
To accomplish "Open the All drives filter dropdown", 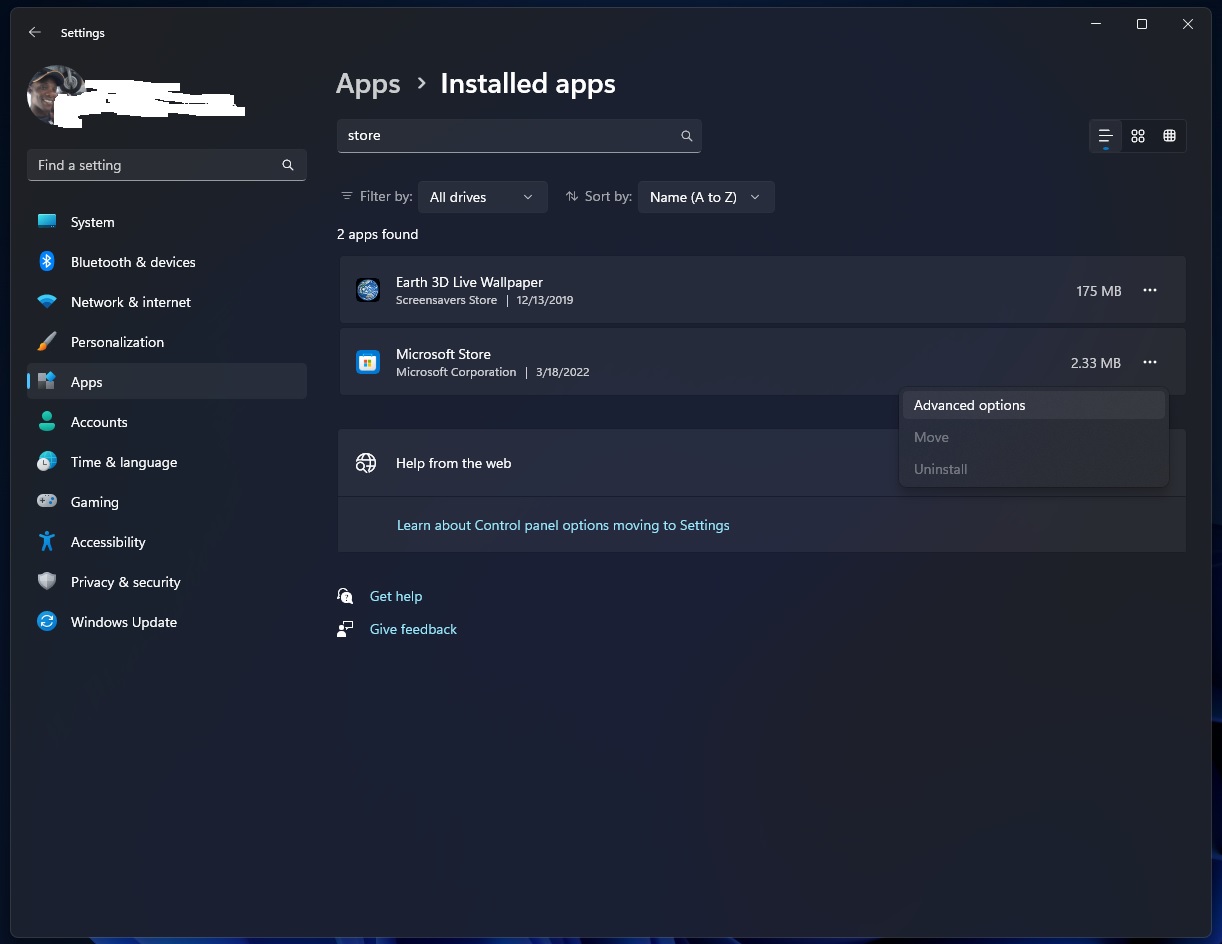I will [x=482, y=197].
